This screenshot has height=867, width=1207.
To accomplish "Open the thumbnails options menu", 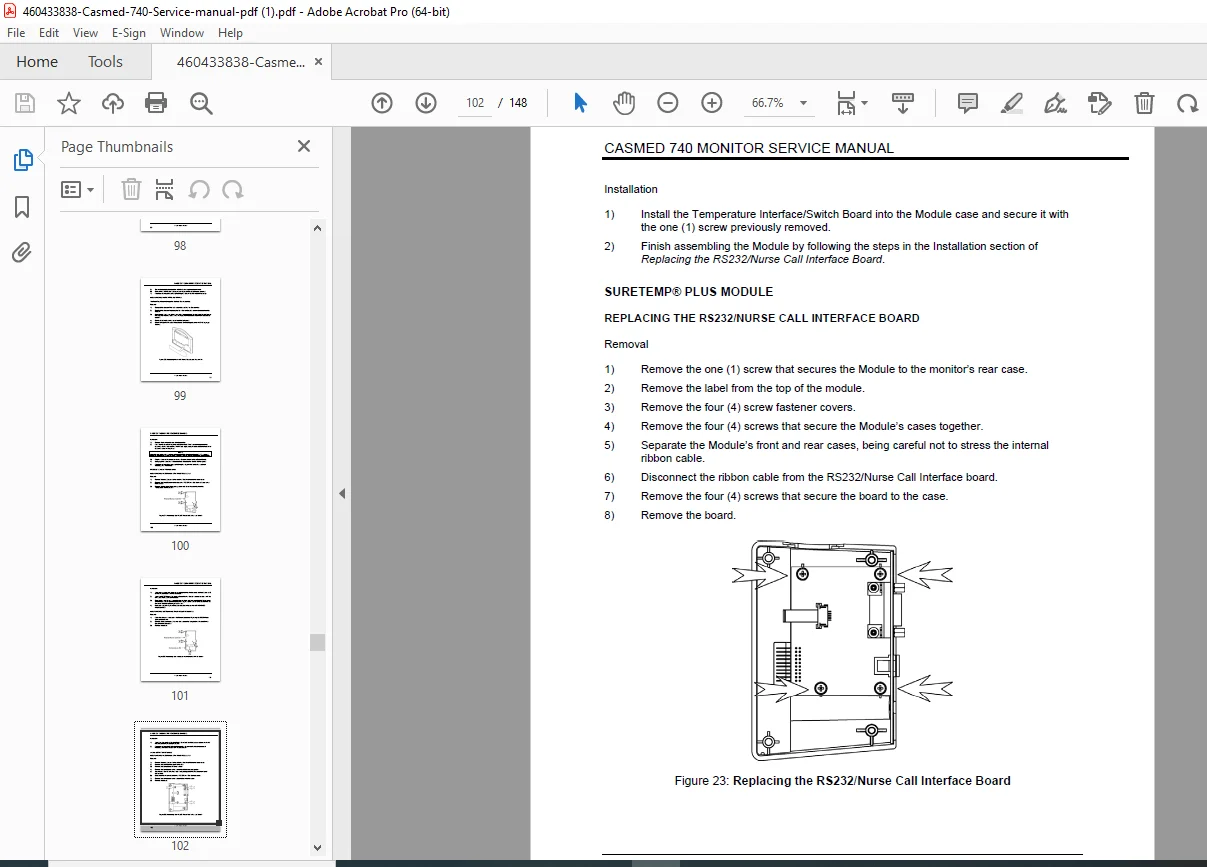I will [77, 189].
